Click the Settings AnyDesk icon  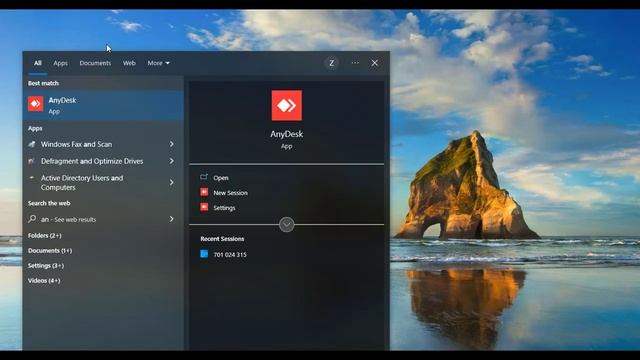click(204, 207)
